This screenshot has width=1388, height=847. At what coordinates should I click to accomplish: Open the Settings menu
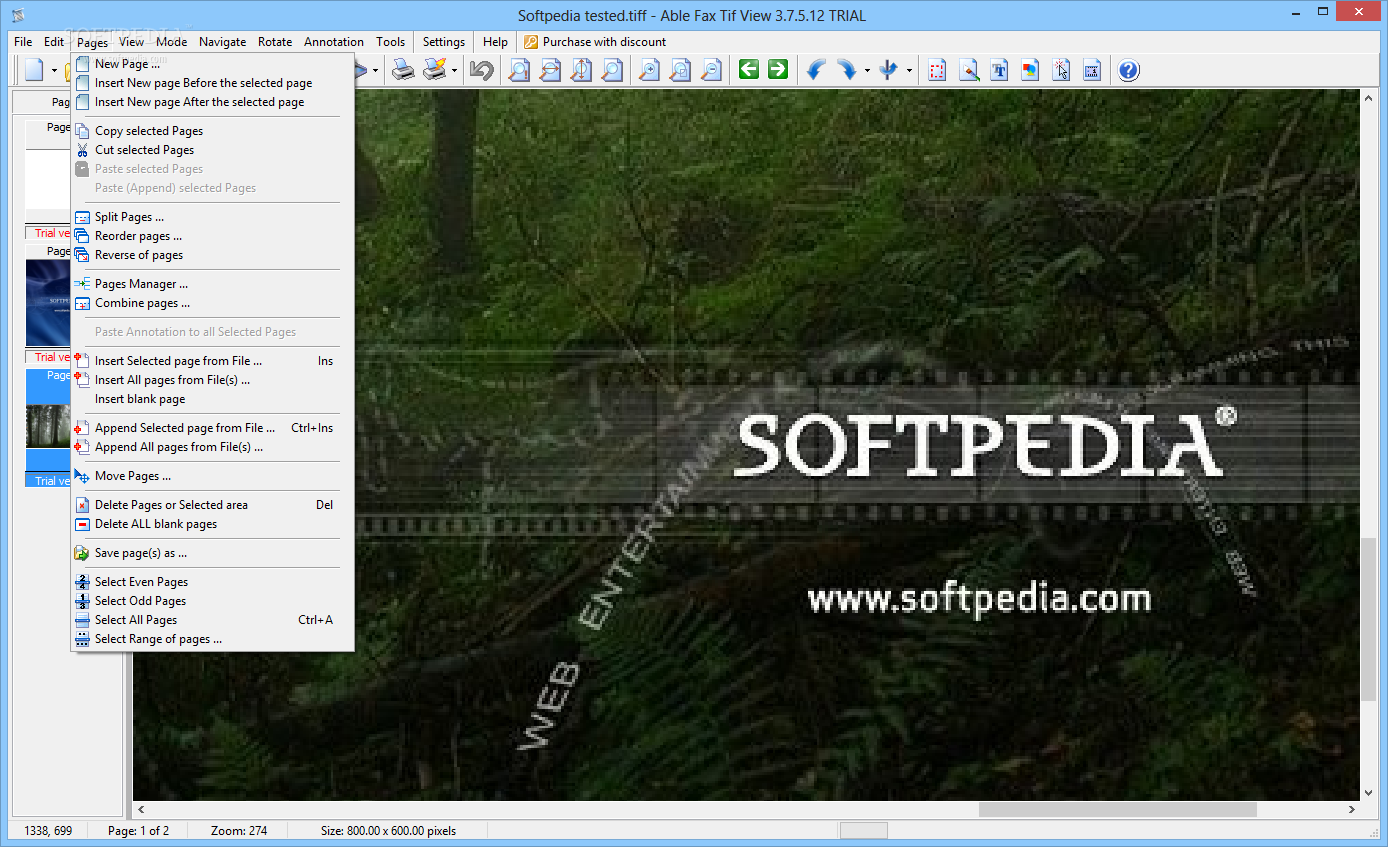(x=444, y=42)
